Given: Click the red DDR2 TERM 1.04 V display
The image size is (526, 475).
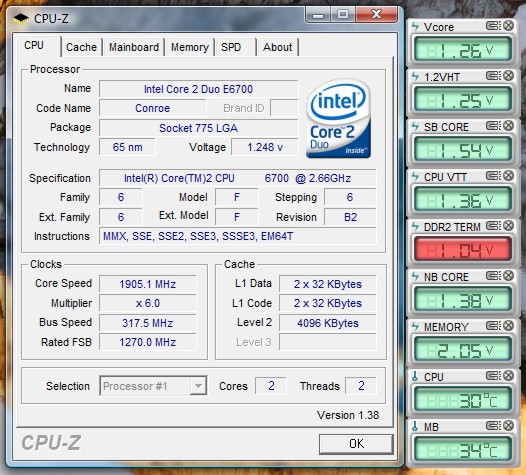Looking at the screenshot, I should click(x=463, y=250).
